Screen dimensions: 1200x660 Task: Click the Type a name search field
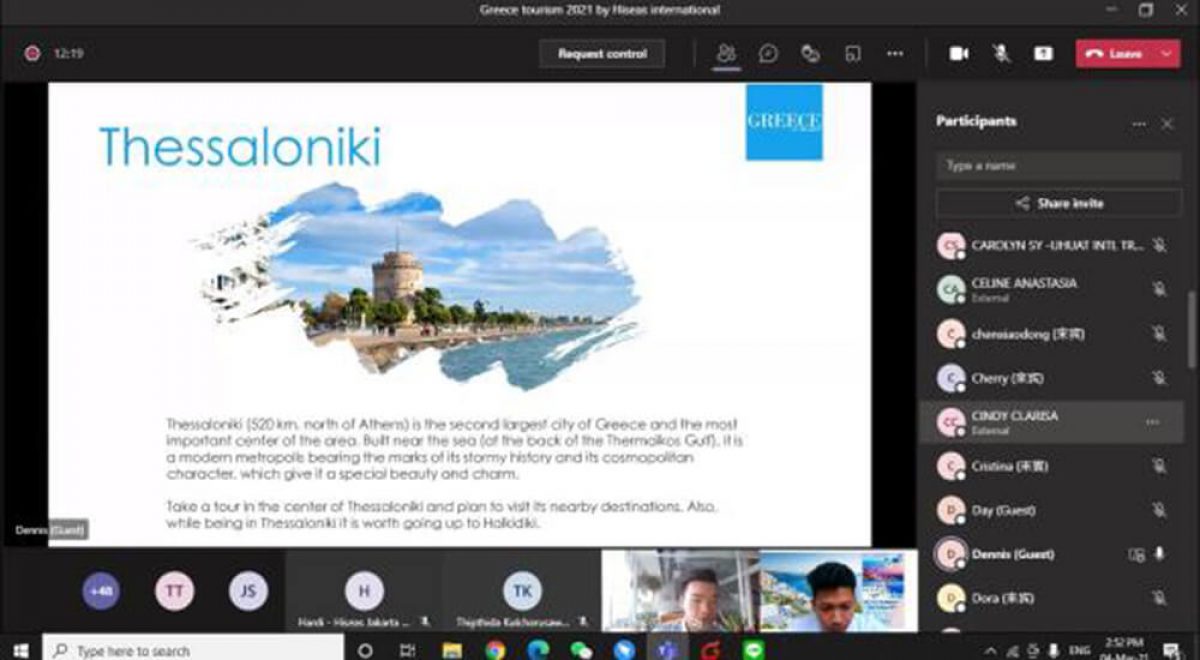tap(1058, 166)
